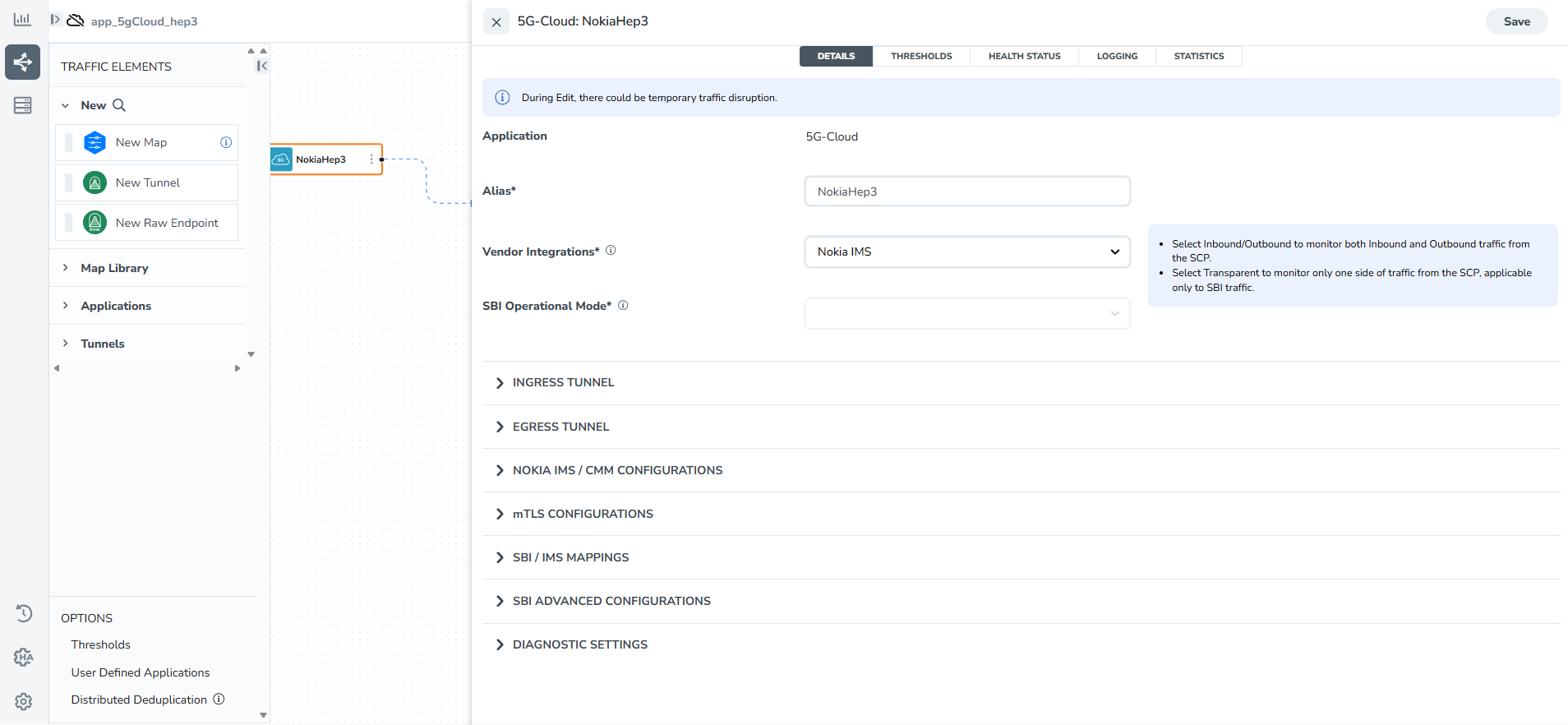Open the HA gear settings icon
Viewport: 1568px width, 725px height.
[x=23, y=657]
